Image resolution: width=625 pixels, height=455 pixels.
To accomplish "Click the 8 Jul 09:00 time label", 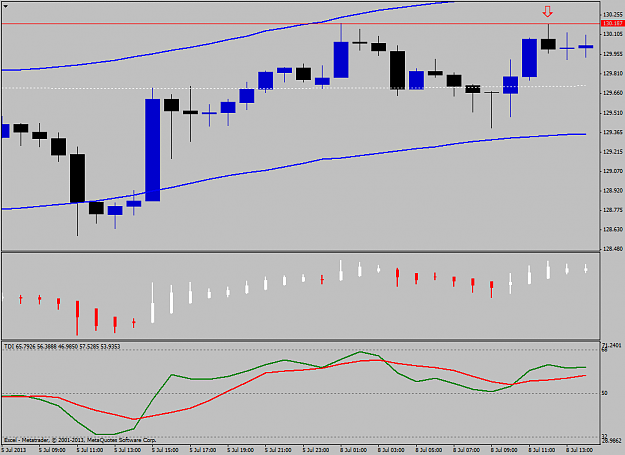I will [x=505, y=450].
